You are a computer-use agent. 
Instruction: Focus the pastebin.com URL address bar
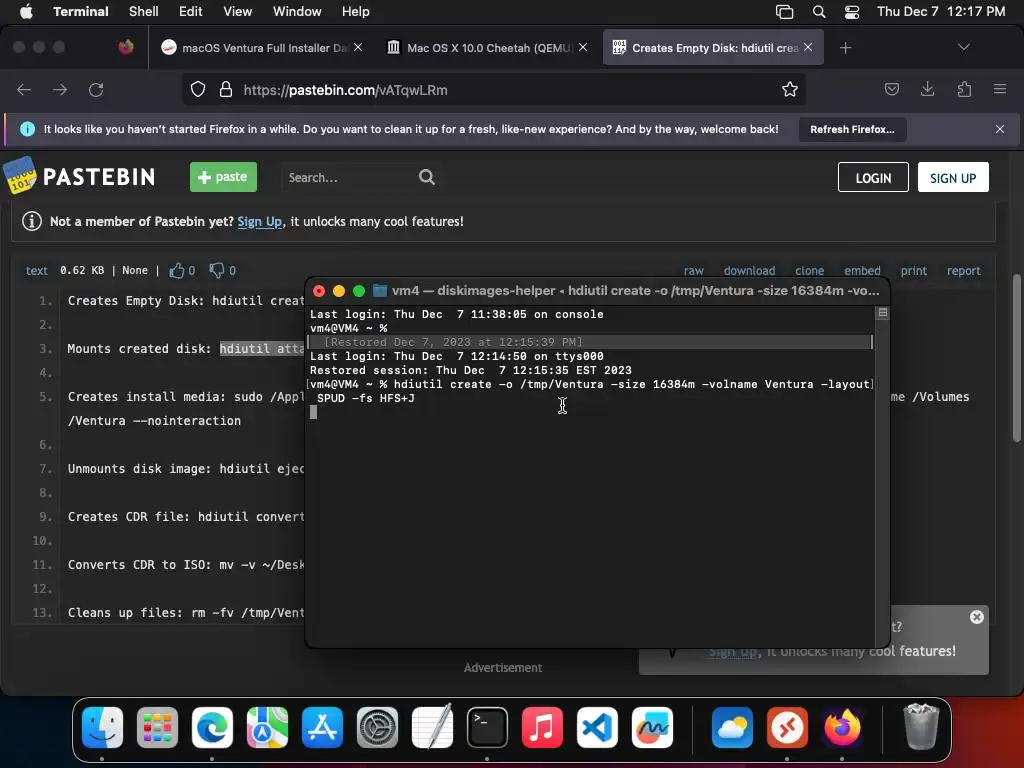[x=493, y=89]
